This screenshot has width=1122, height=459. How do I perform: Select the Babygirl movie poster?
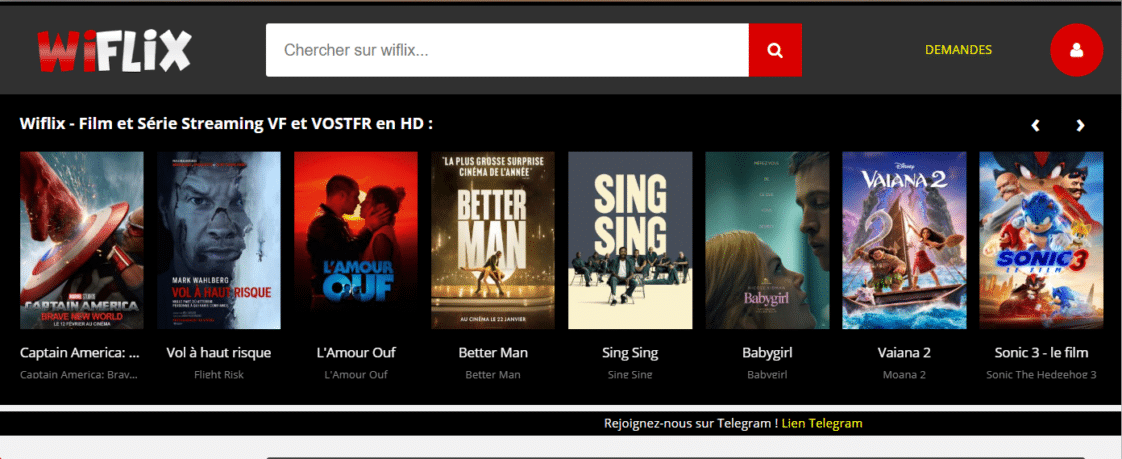coord(767,240)
